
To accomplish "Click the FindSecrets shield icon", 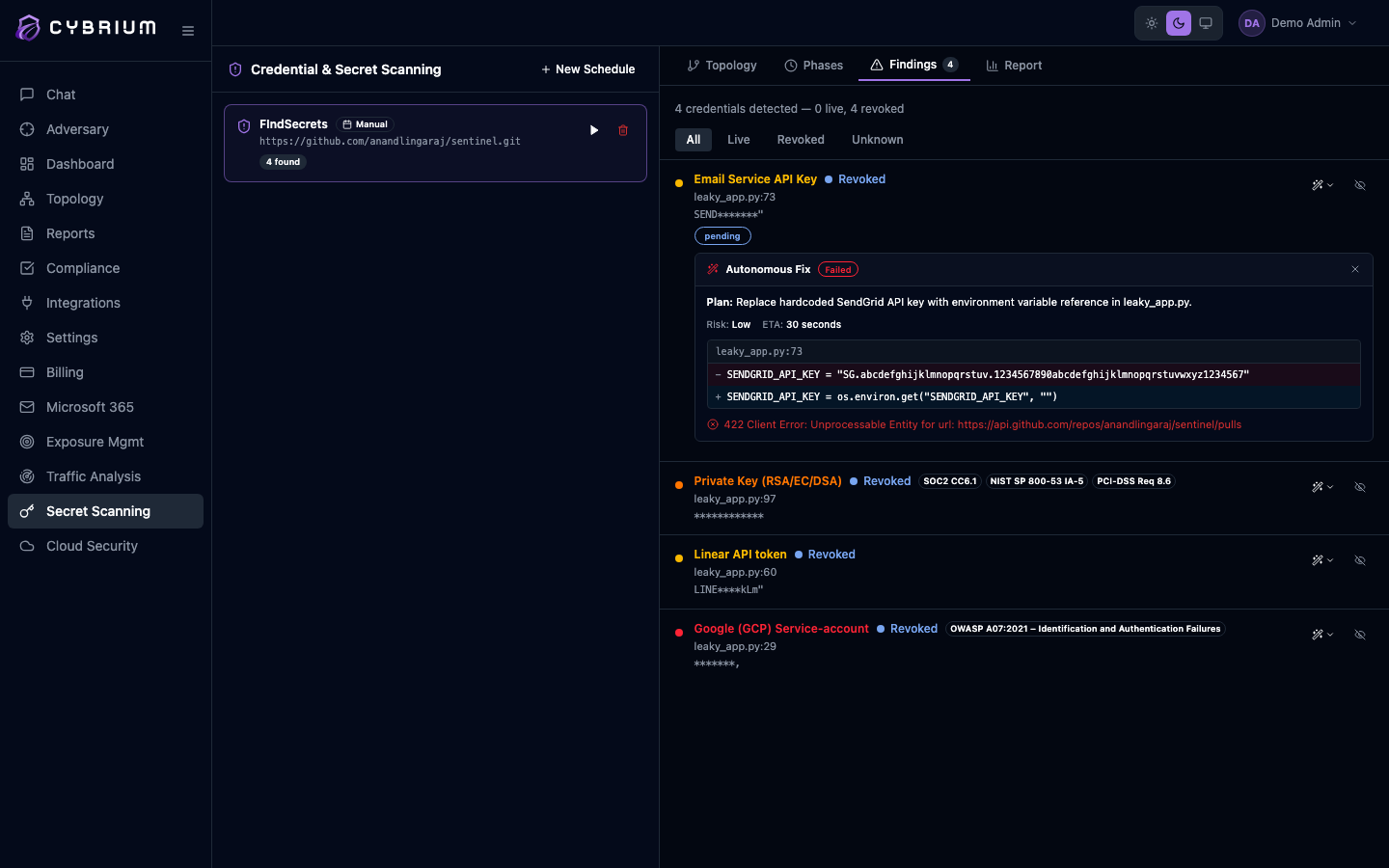I will (x=244, y=126).
